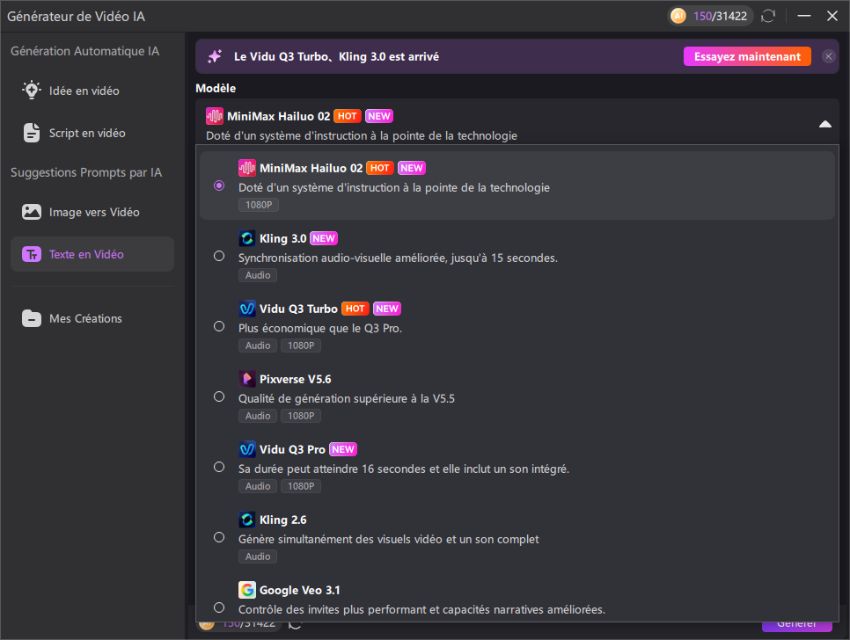Click the Essayez maintenant button
This screenshot has height=640, width=850.
(x=748, y=56)
